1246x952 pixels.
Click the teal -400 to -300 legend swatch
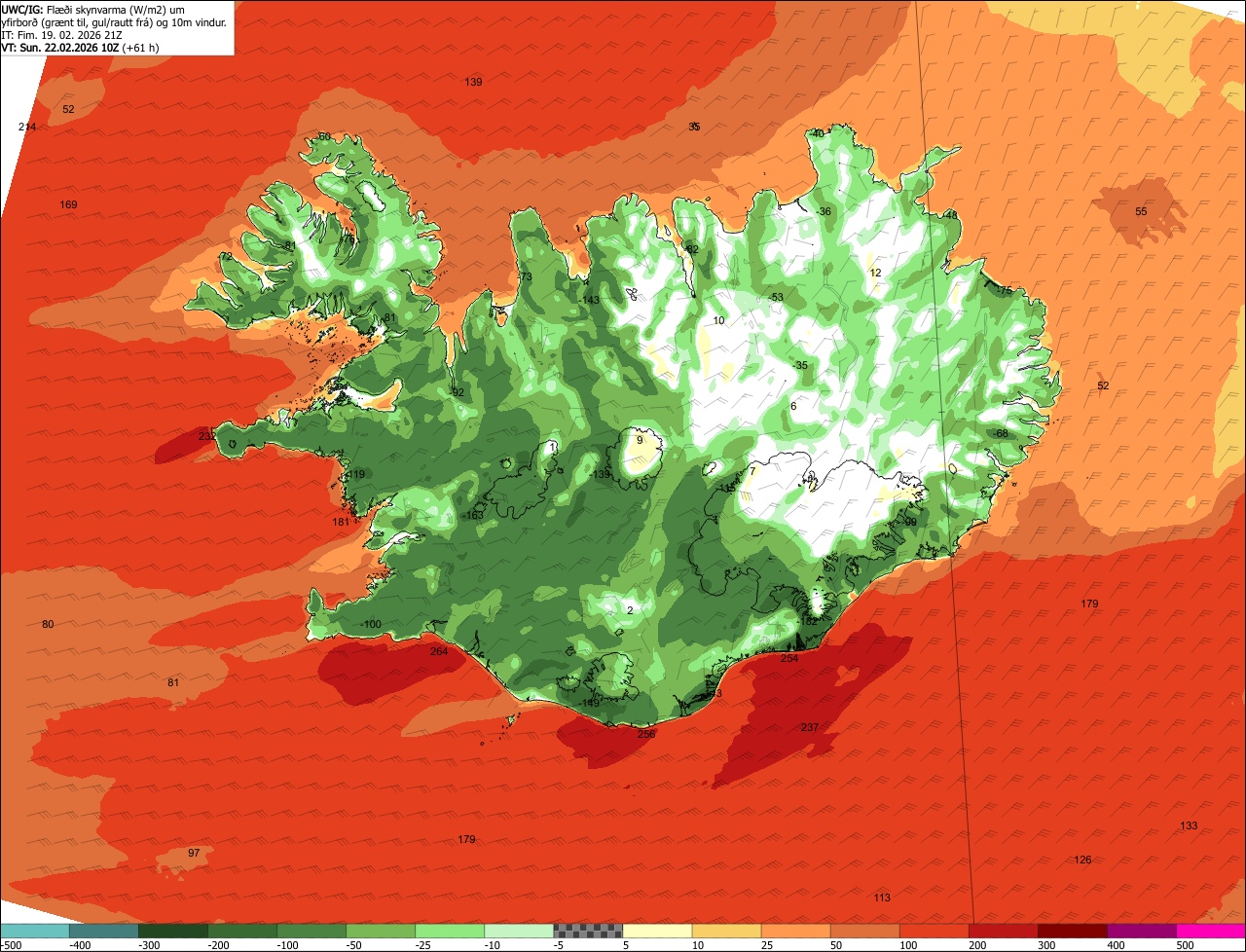coord(104,931)
